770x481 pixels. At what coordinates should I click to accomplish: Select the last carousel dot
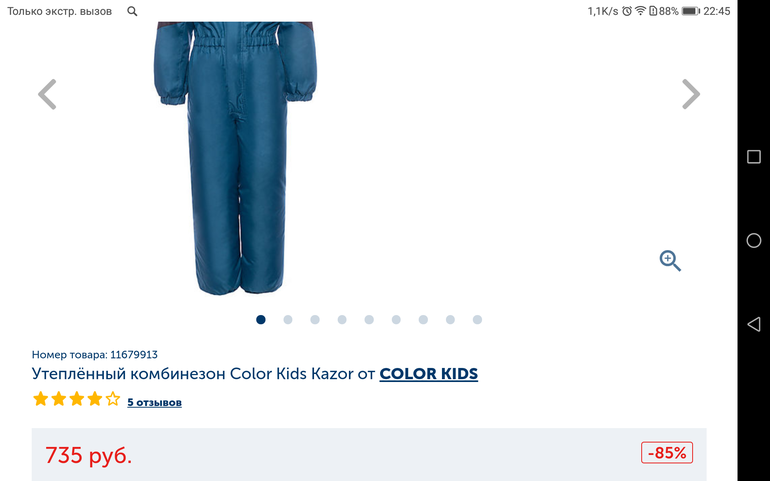pyautogui.click(x=477, y=320)
